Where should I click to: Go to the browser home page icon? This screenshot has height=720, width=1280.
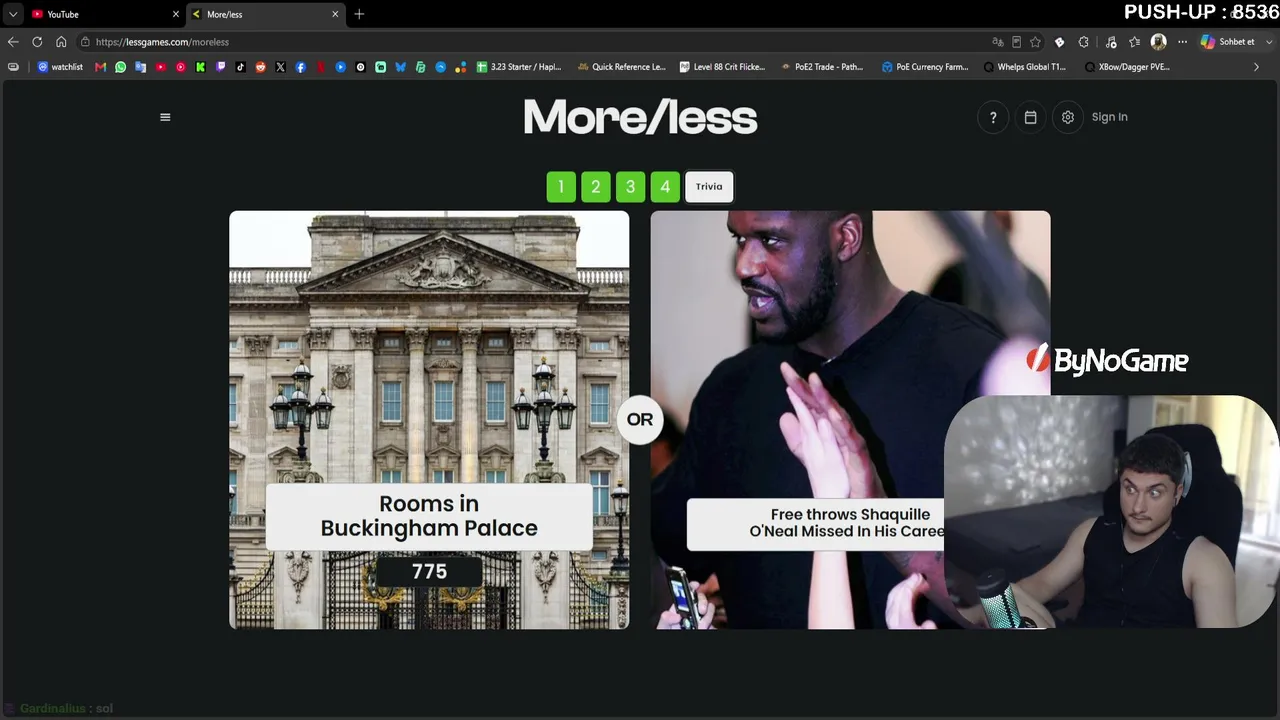(61, 42)
